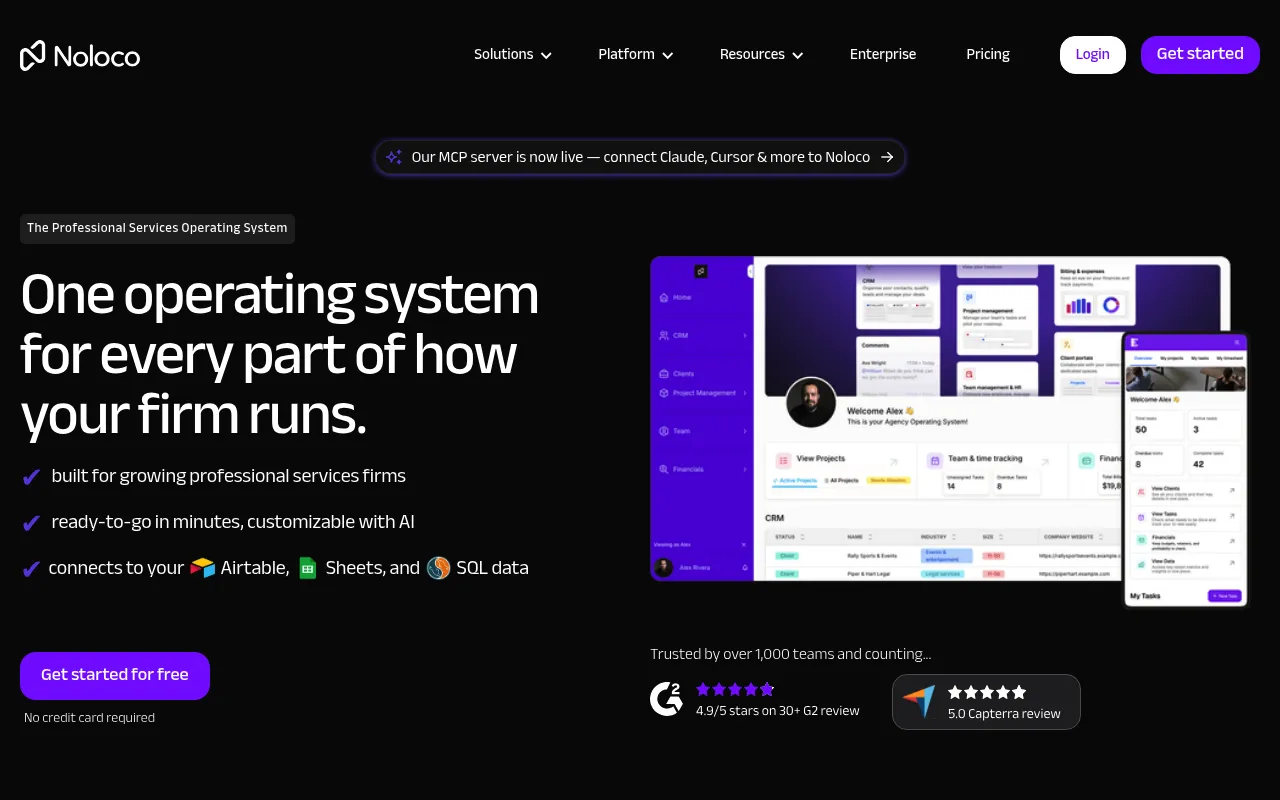Click the Project Management cube icon

tap(664, 393)
